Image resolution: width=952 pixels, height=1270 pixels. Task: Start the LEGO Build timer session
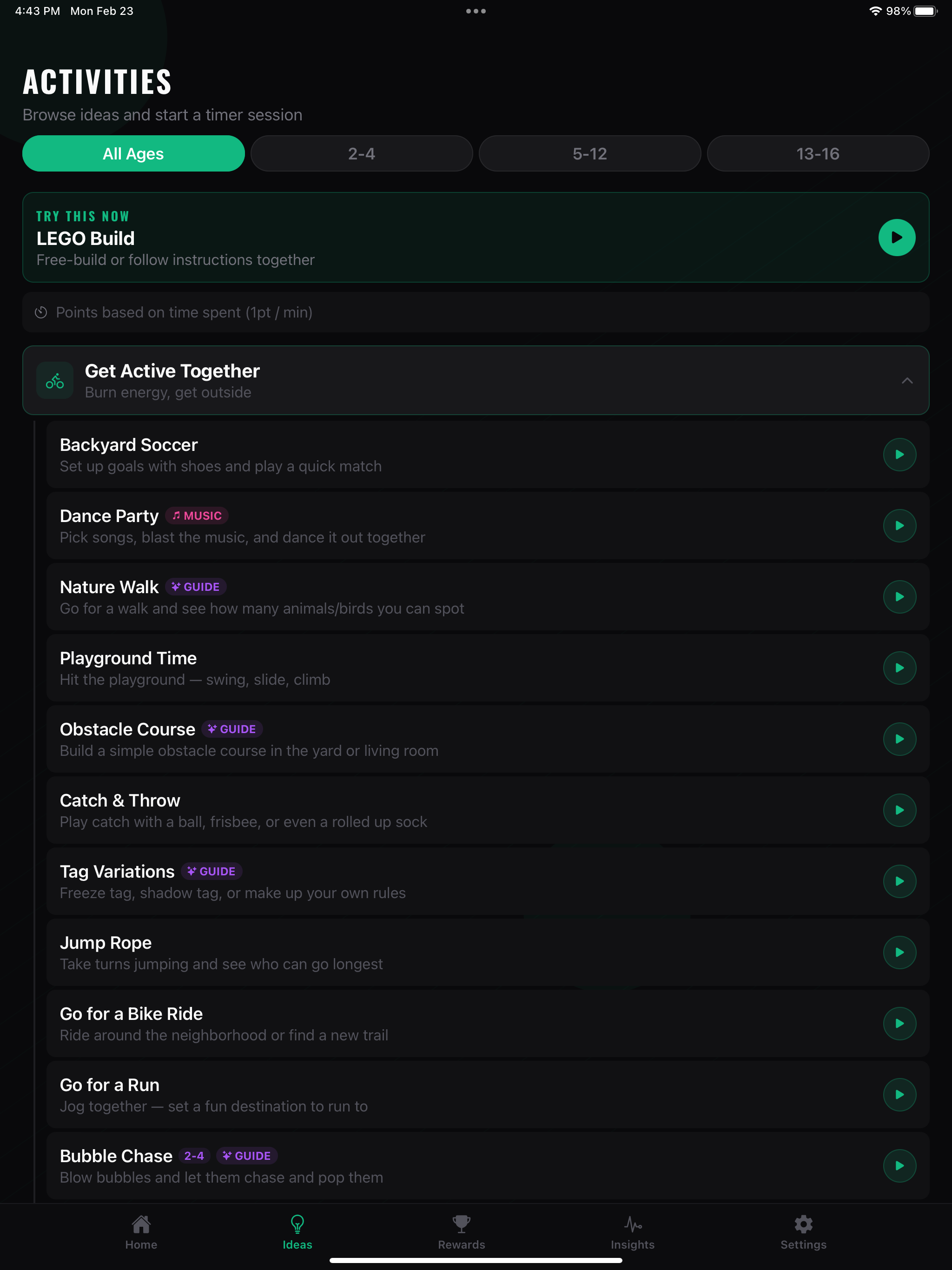pos(896,237)
